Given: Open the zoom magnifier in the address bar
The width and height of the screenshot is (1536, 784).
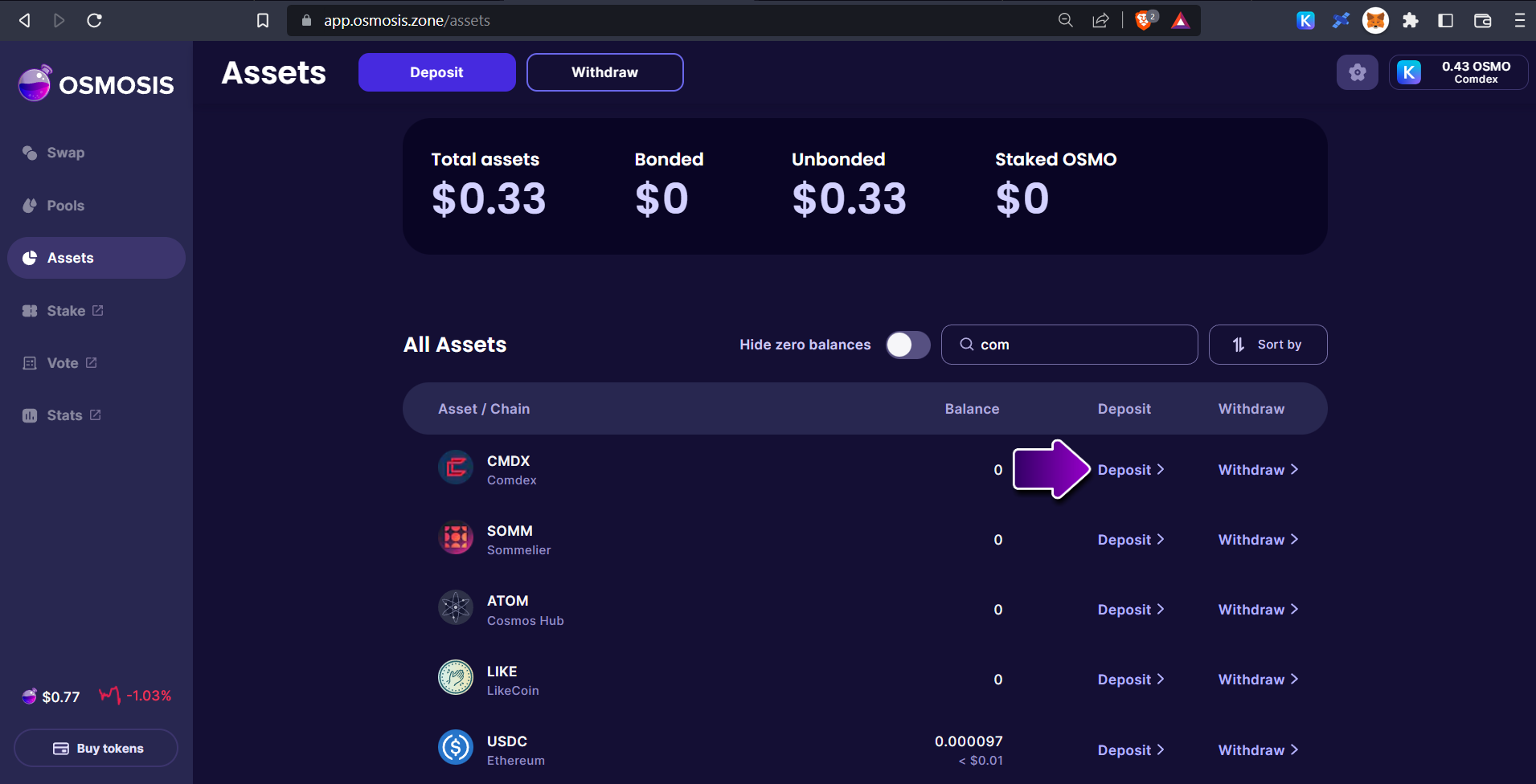Looking at the screenshot, I should (1066, 20).
